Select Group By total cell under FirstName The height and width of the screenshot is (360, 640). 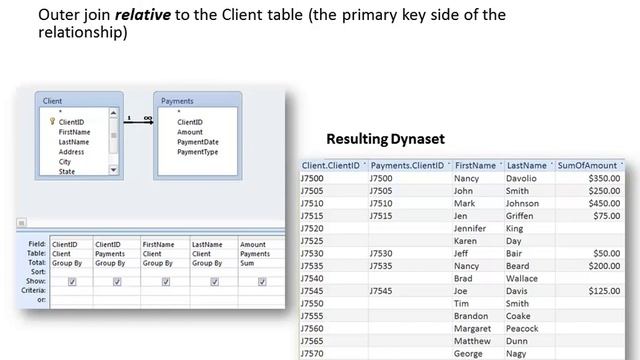click(165, 263)
